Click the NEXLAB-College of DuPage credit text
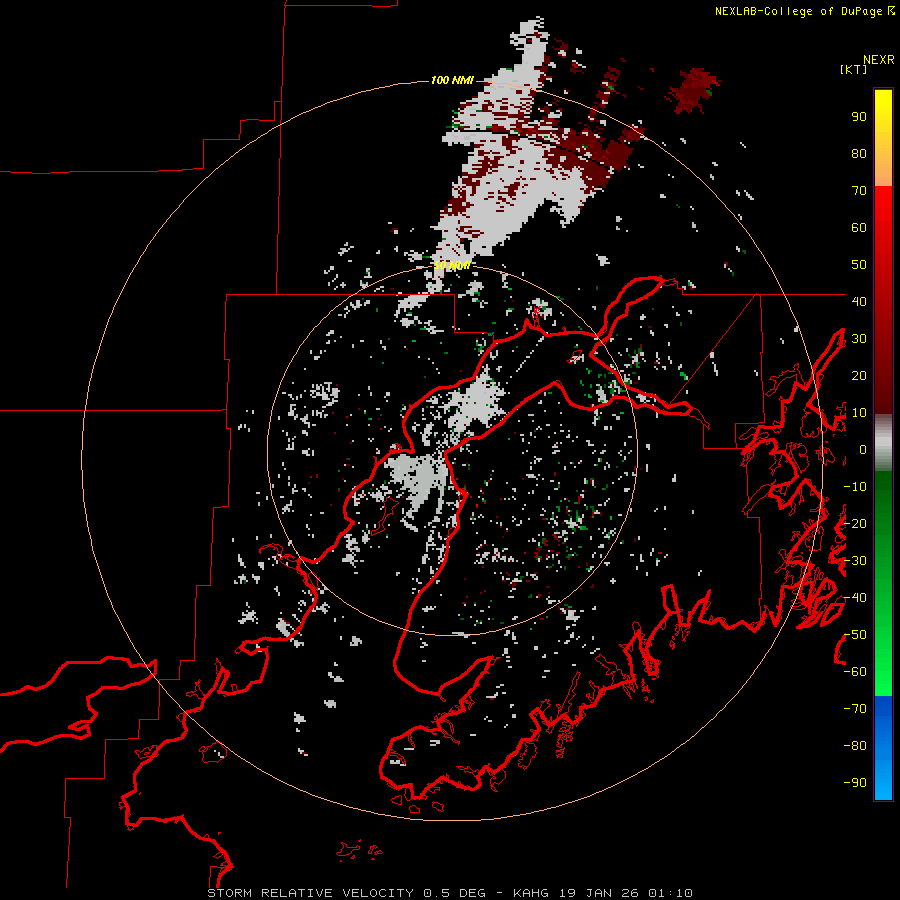Image resolution: width=900 pixels, height=900 pixels. pyautogui.click(x=798, y=11)
